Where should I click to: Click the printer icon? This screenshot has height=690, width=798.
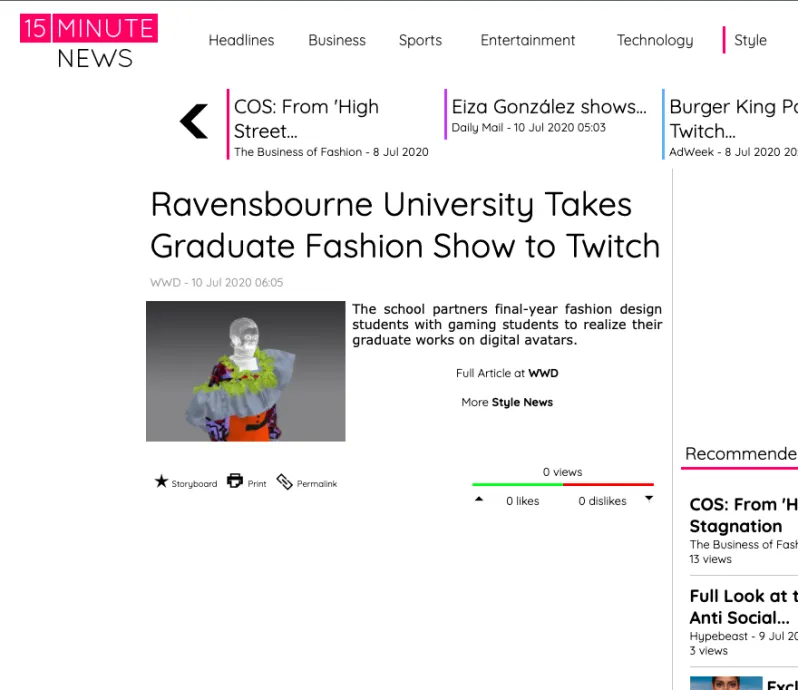(235, 481)
